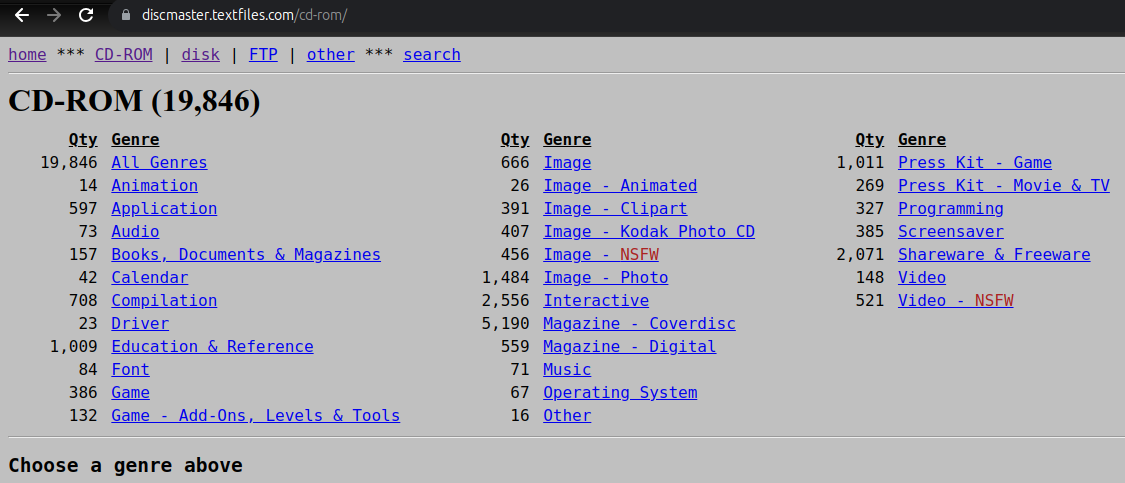Open Education & Reference genre

pos(212,347)
